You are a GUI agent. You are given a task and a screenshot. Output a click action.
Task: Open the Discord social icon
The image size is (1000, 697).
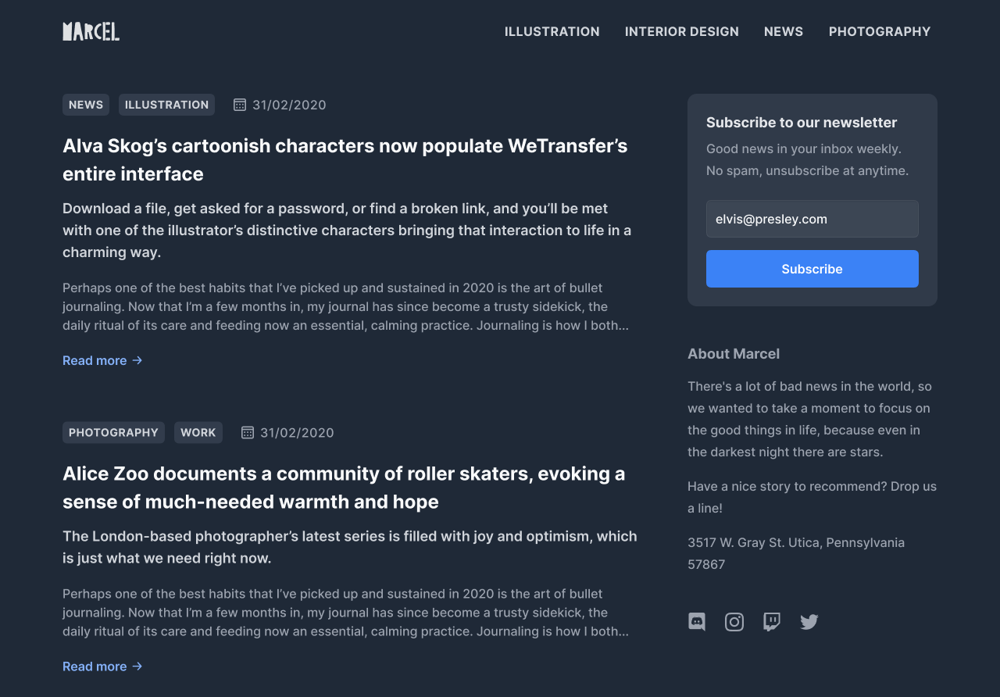696,621
